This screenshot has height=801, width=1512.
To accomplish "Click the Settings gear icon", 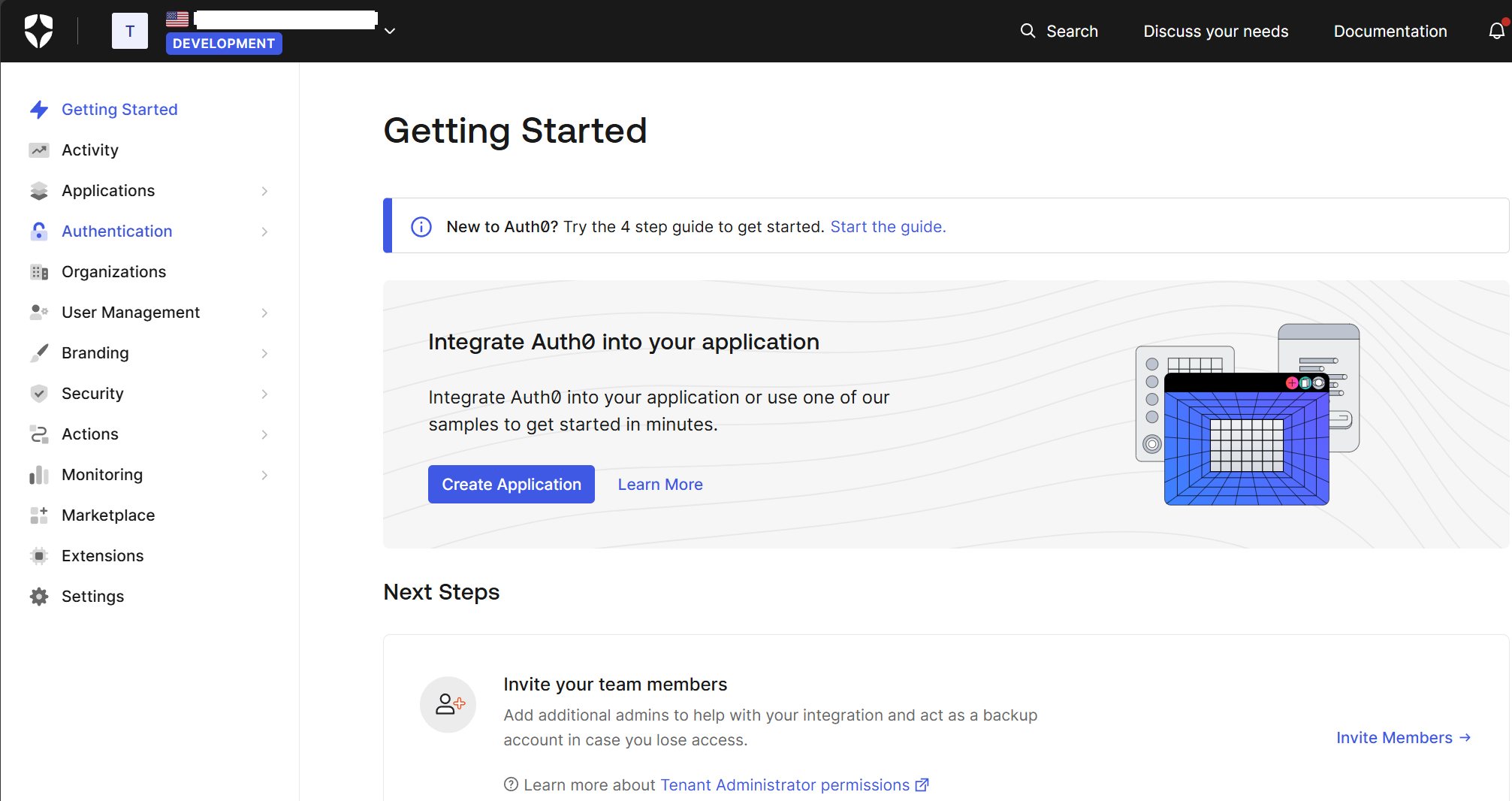I will (39, 597).
